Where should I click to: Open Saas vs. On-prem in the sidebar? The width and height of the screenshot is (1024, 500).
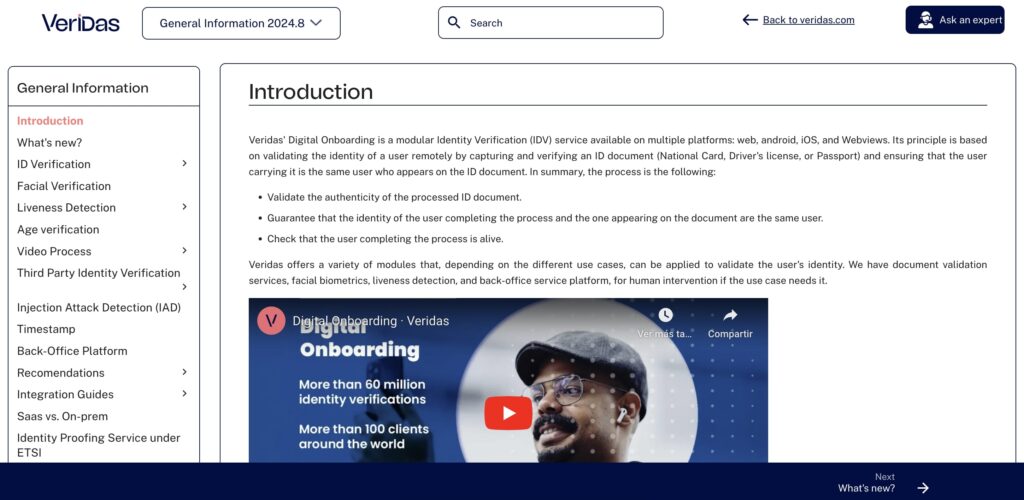[x=63, y=416]
